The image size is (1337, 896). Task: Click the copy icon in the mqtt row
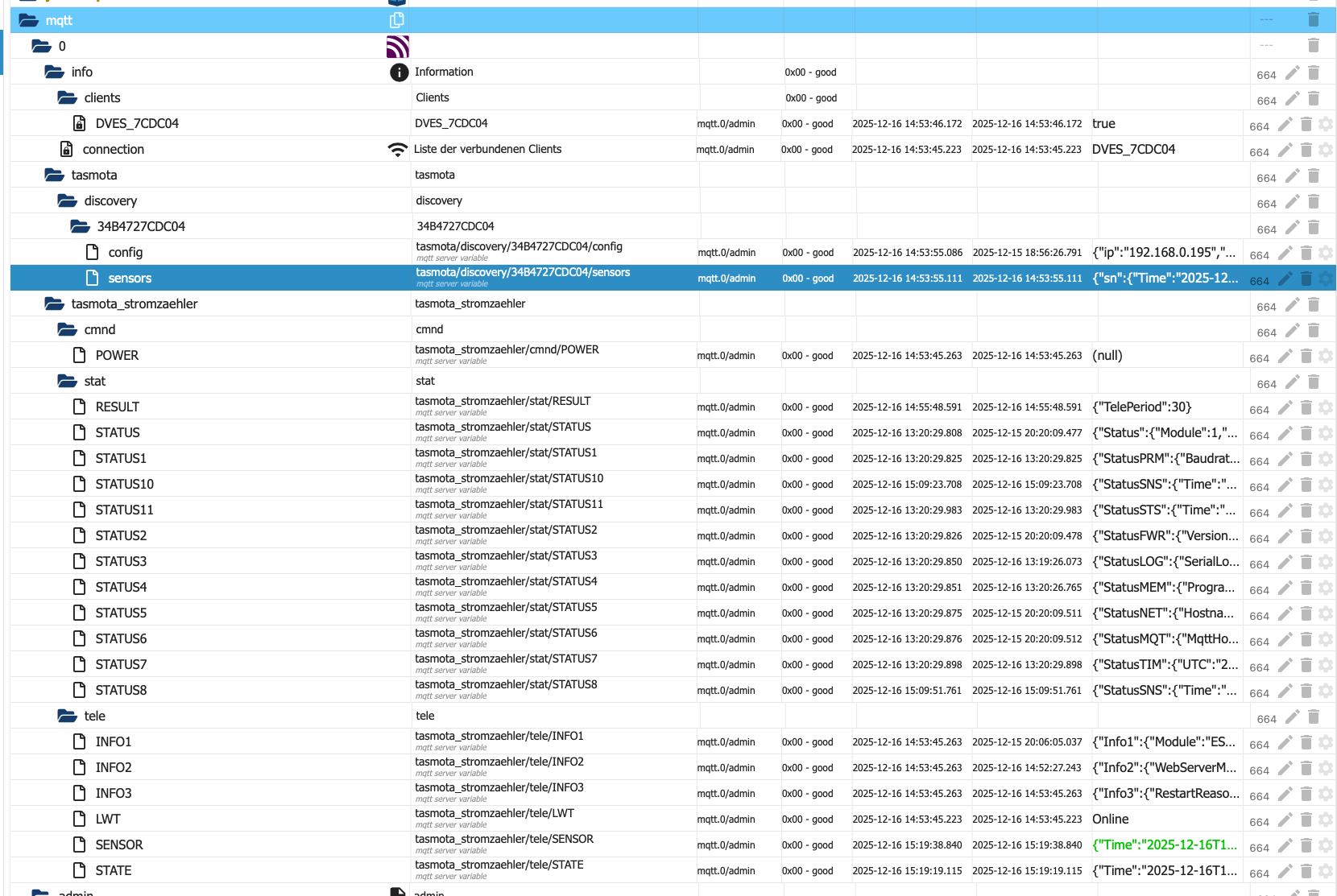pos(396,20)
